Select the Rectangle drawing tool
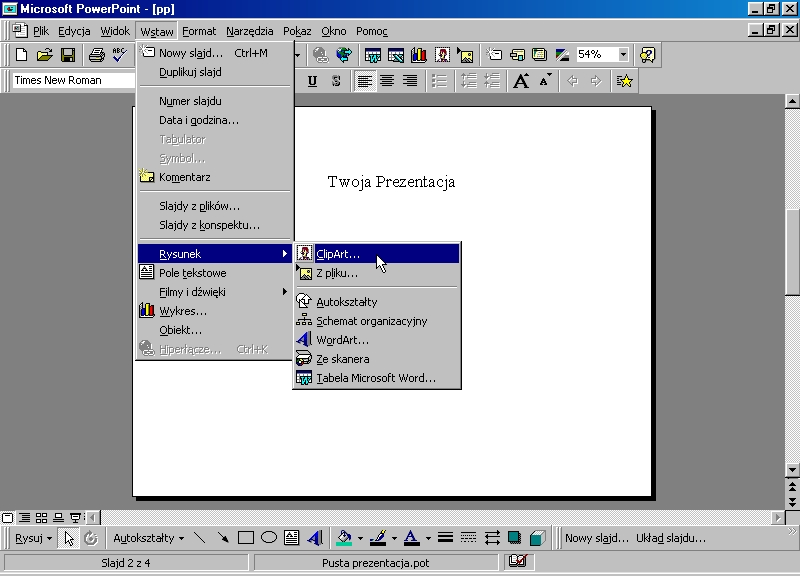The height and width of the screenshot is (576, 800). 245,538
